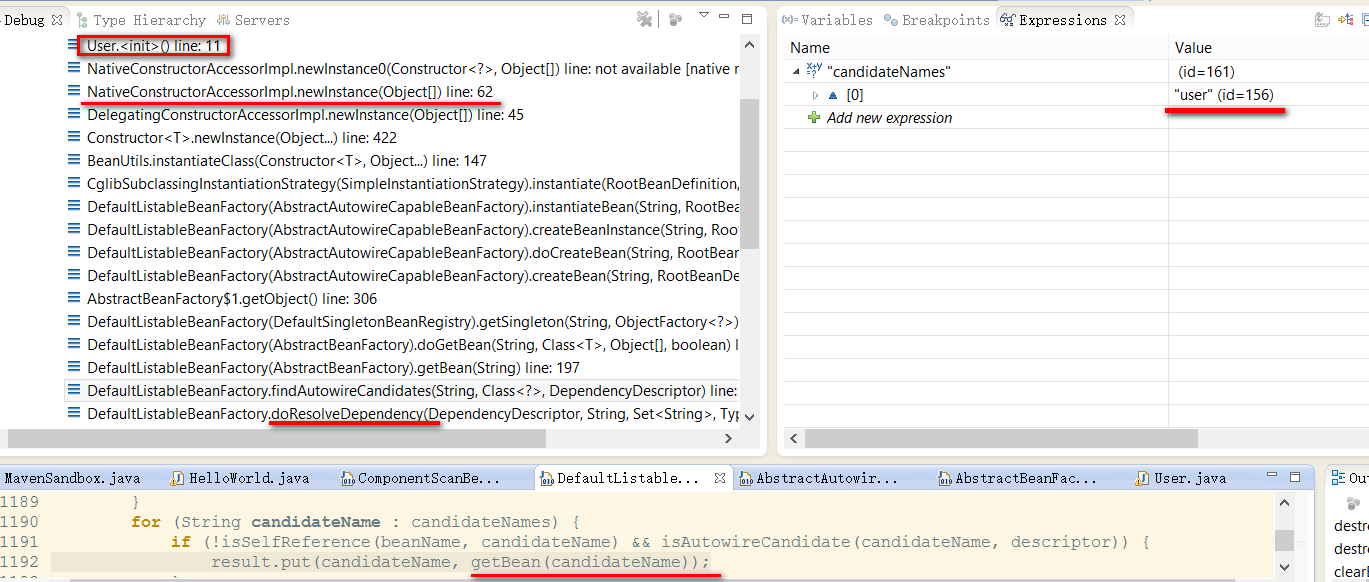Click the grey gears icon in the Debug toolbar
The image size is (1369, 582).
tap(676, 19)
